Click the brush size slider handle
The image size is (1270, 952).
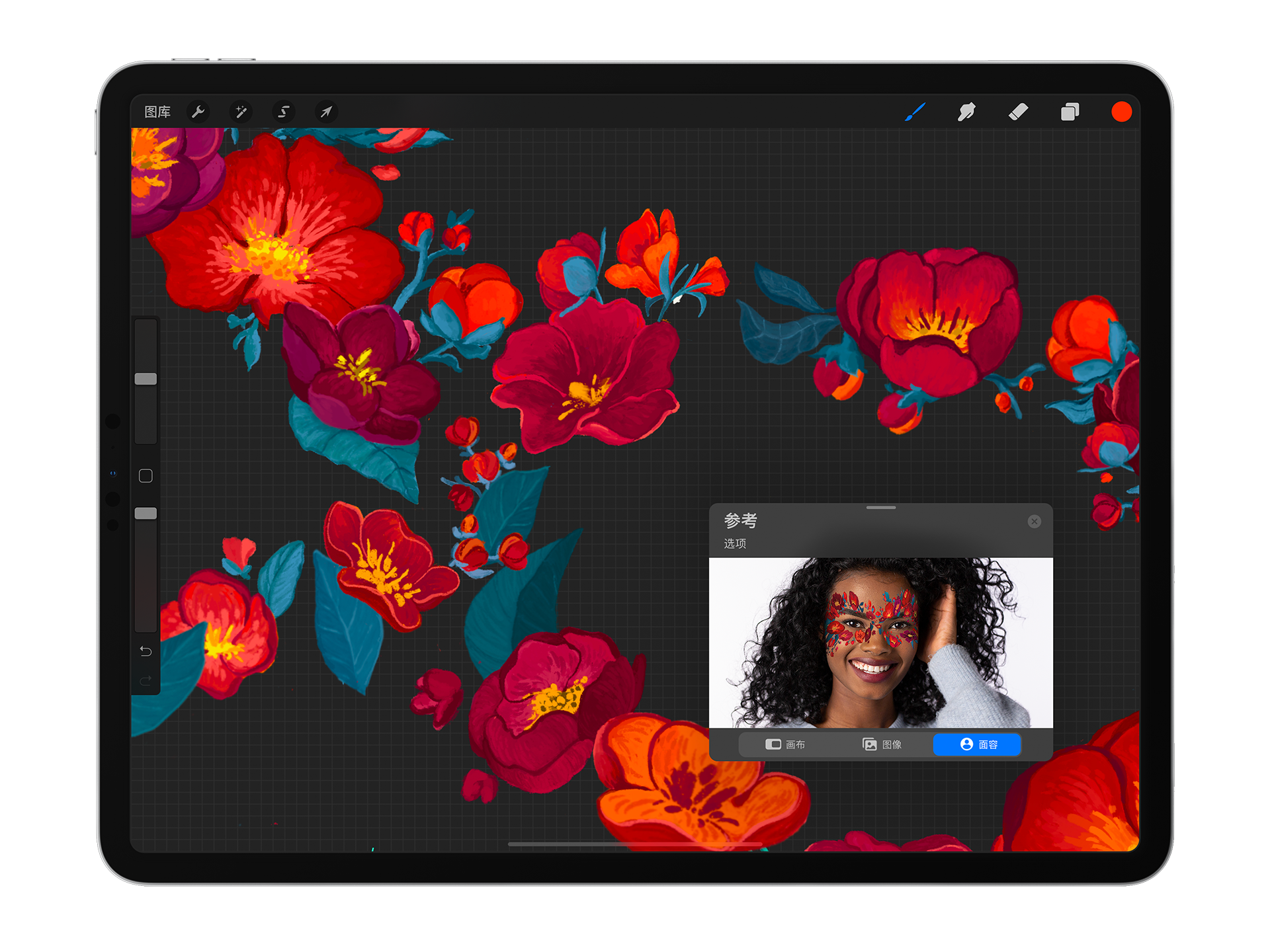tap(146, 379)
